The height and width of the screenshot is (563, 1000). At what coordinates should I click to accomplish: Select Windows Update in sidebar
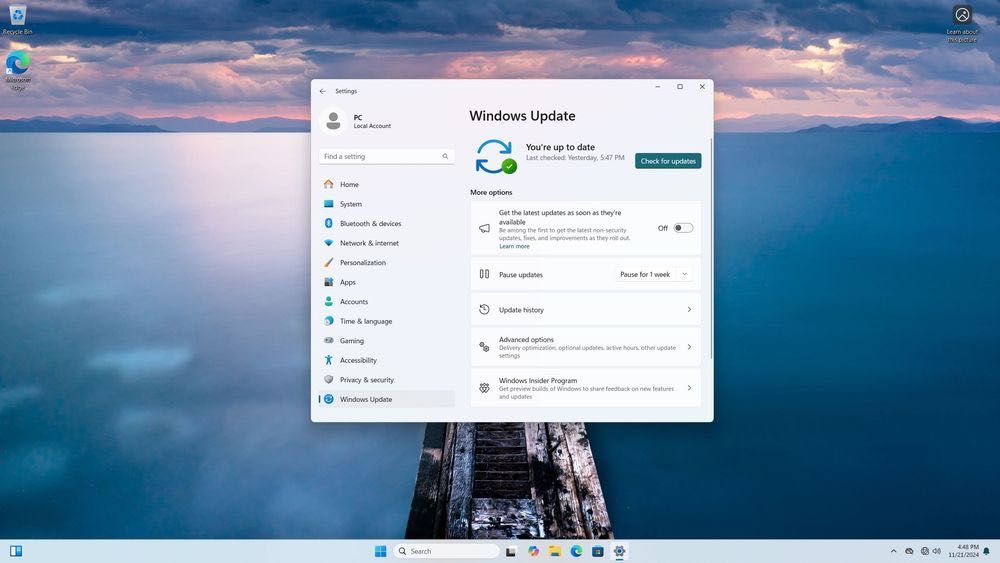386,399
